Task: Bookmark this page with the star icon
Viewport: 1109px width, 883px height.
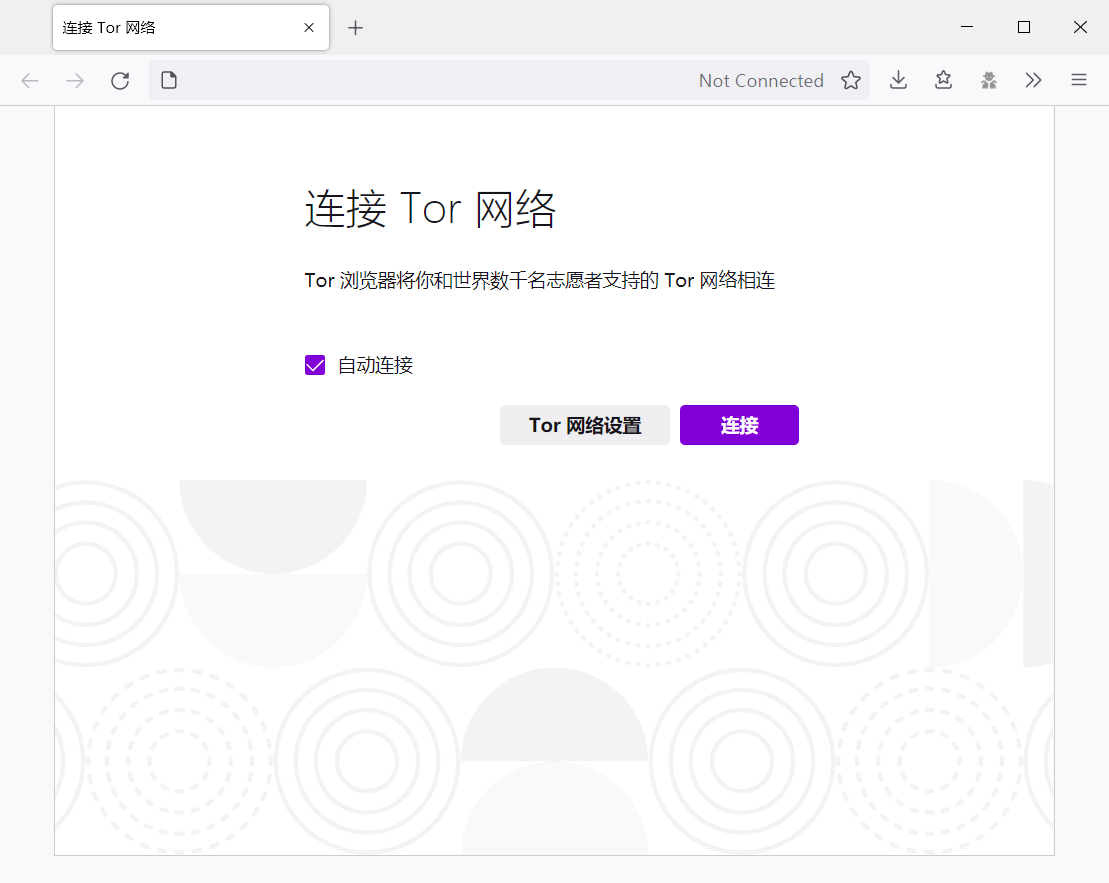Action: (x=851, y=81)
